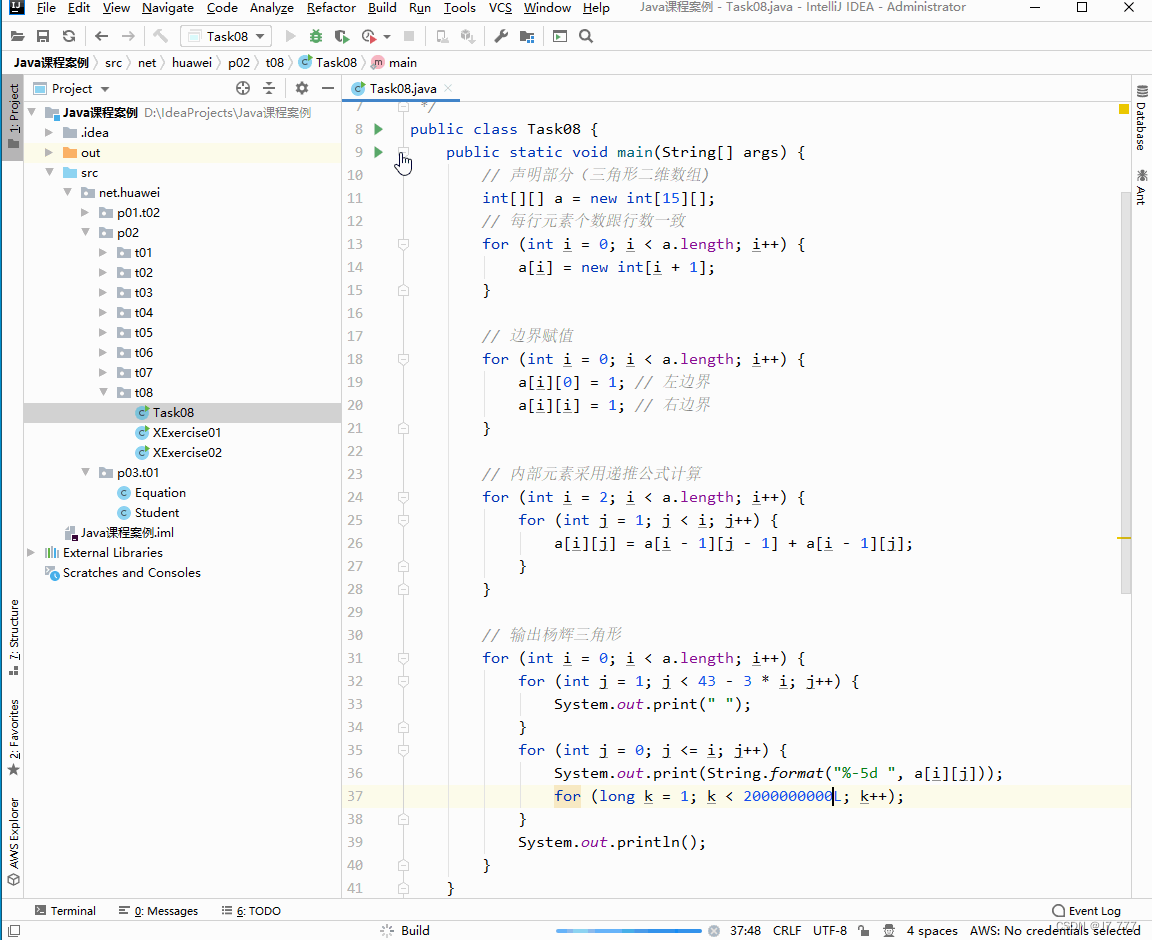1152x940 pixels.
Task: Click the read-only lock icon in status bar
Action: coord(864,930)
